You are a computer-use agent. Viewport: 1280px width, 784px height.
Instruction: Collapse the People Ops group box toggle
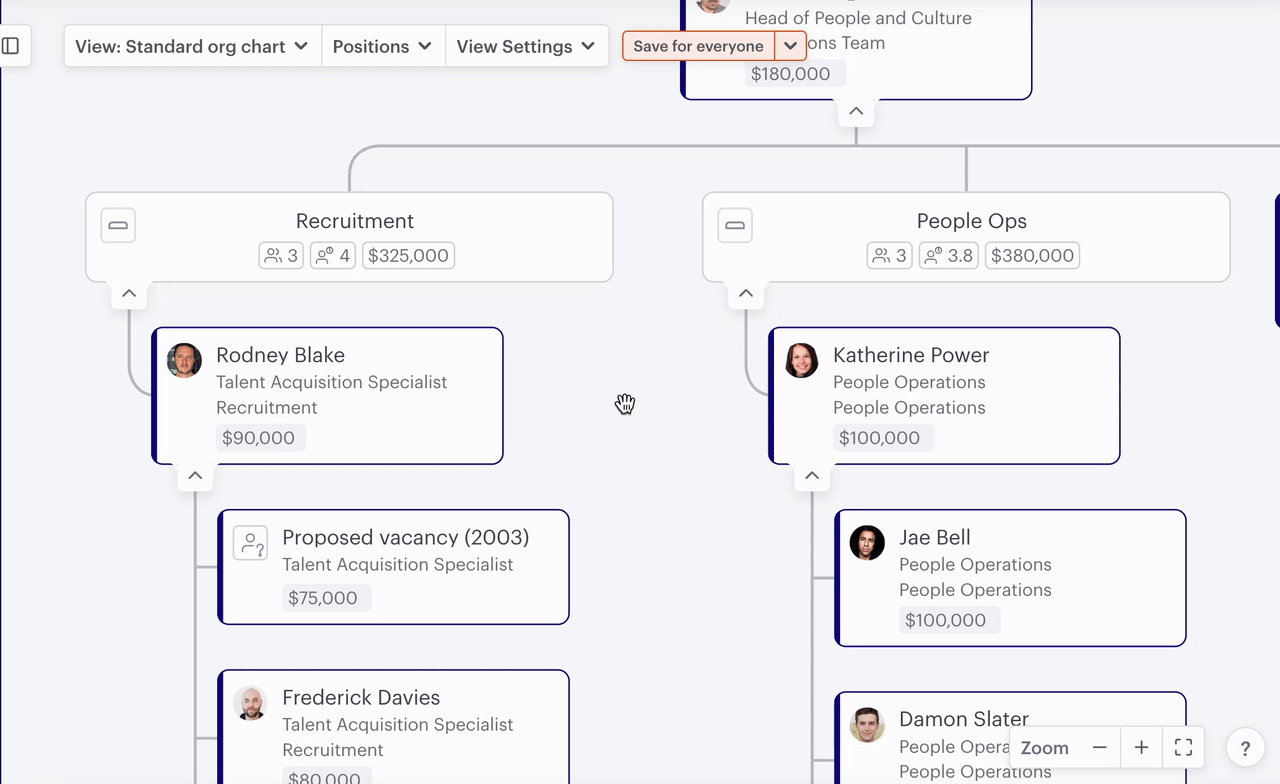pyautogui.click(x=735, y=225)
